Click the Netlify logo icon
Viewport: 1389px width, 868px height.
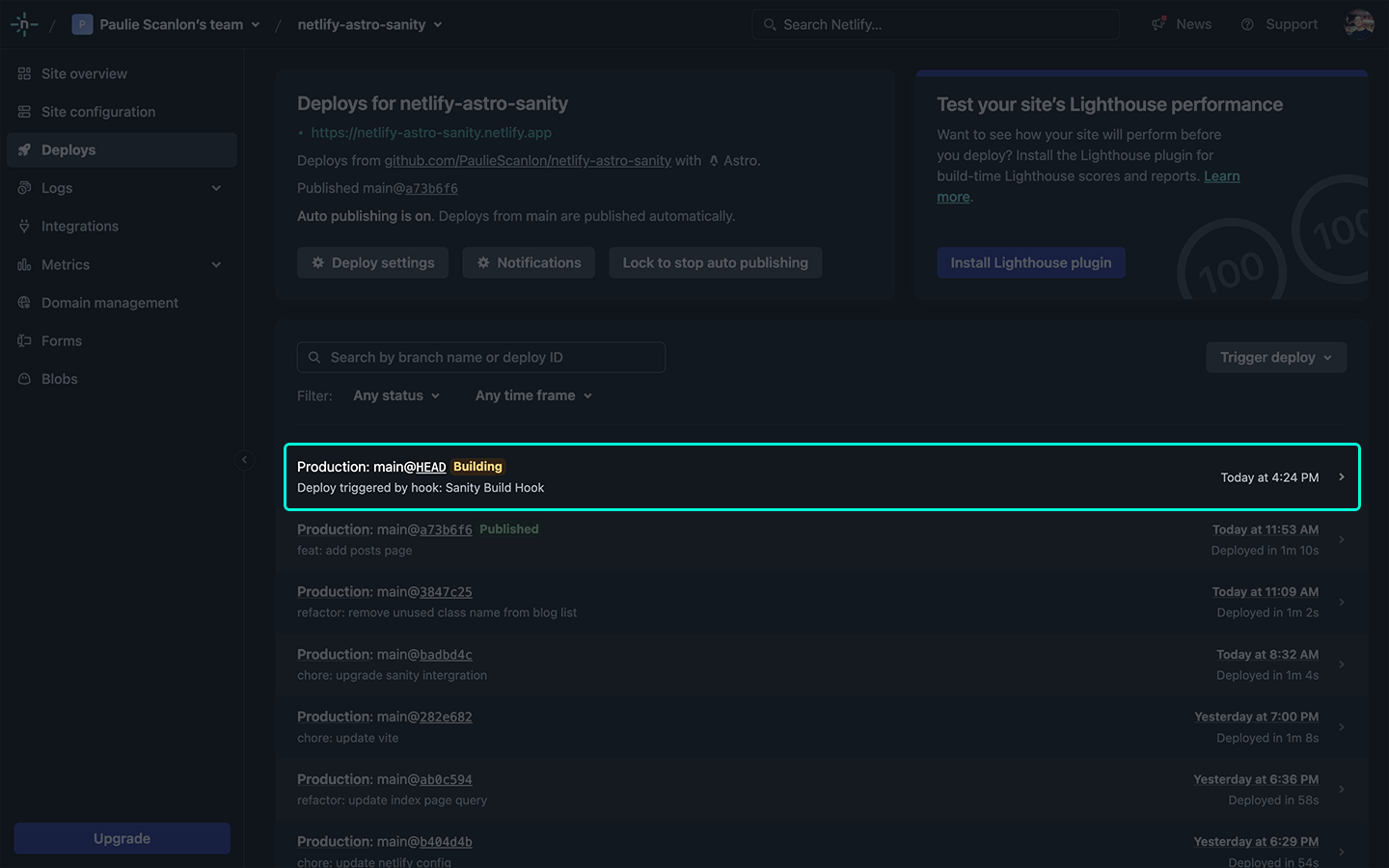pyautogui.click(x=24, y=24)
